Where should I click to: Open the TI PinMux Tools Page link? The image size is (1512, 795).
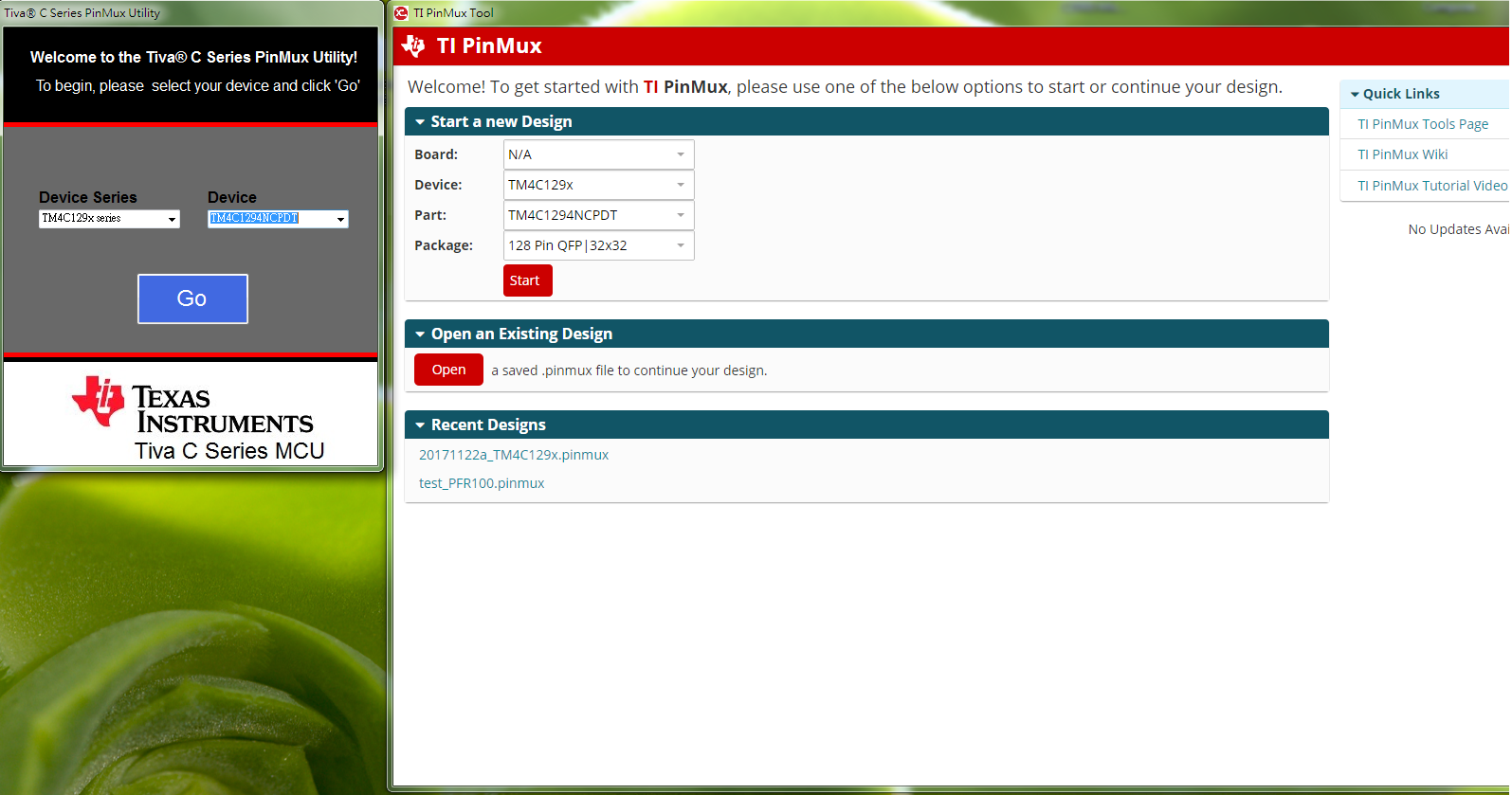coord(1423,124)
